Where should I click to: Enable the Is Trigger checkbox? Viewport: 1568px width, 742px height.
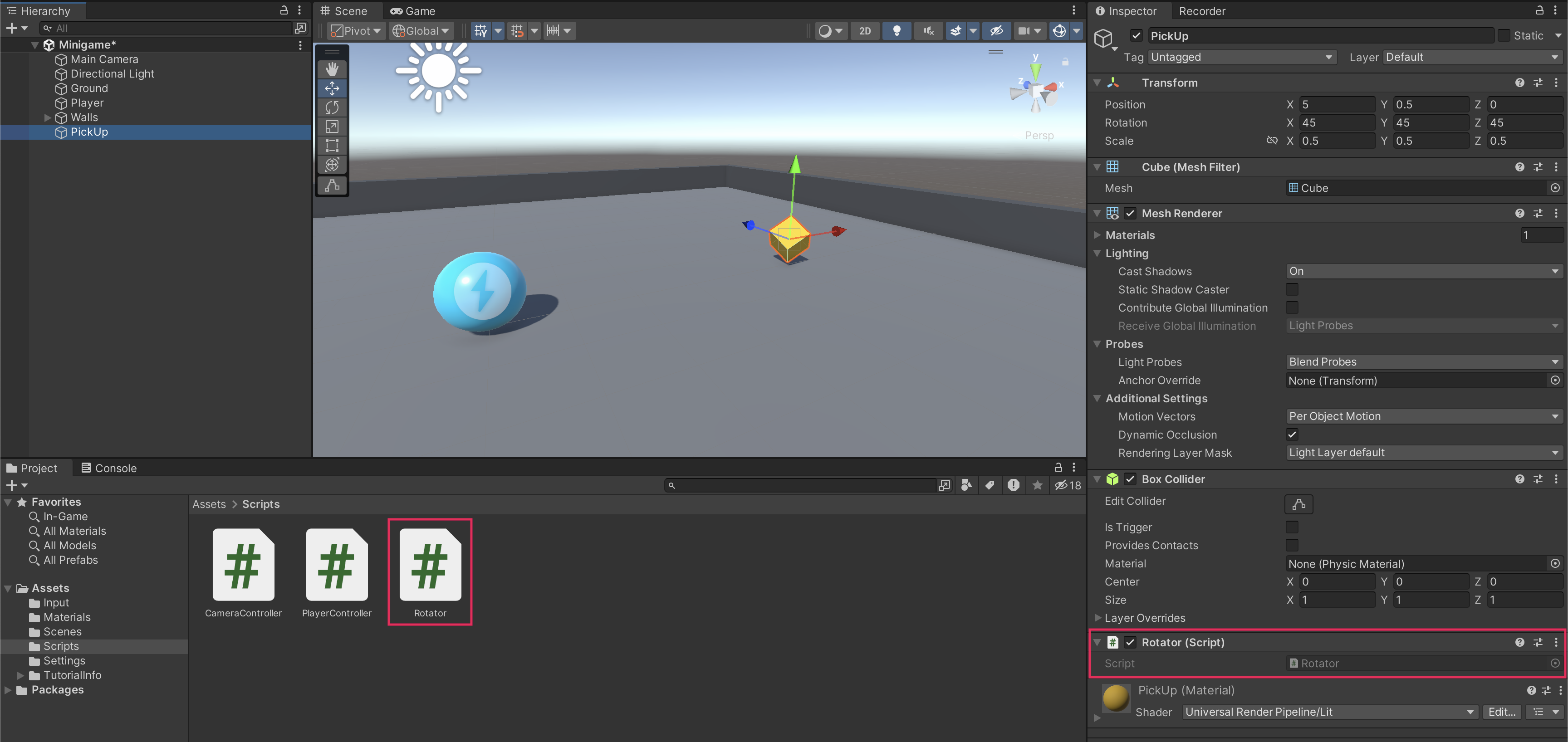click(x=1292, y=527)
